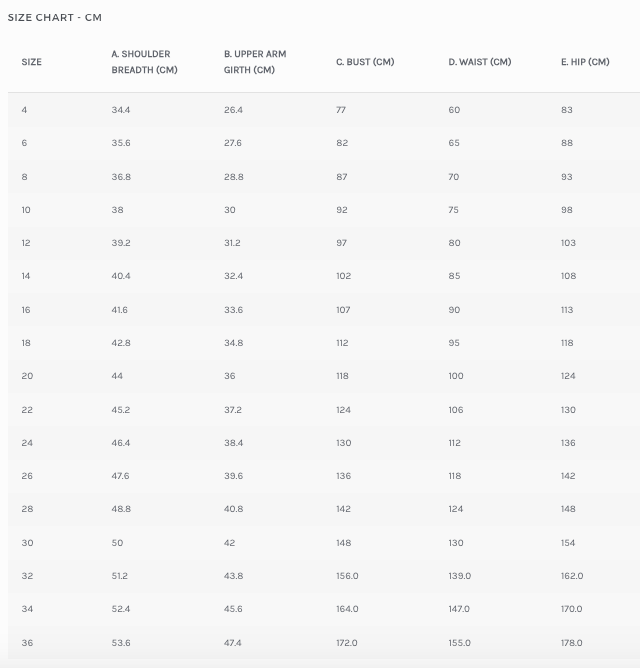
Task: Click upper arm girth value 40.8
Action: tap(234, 509)
